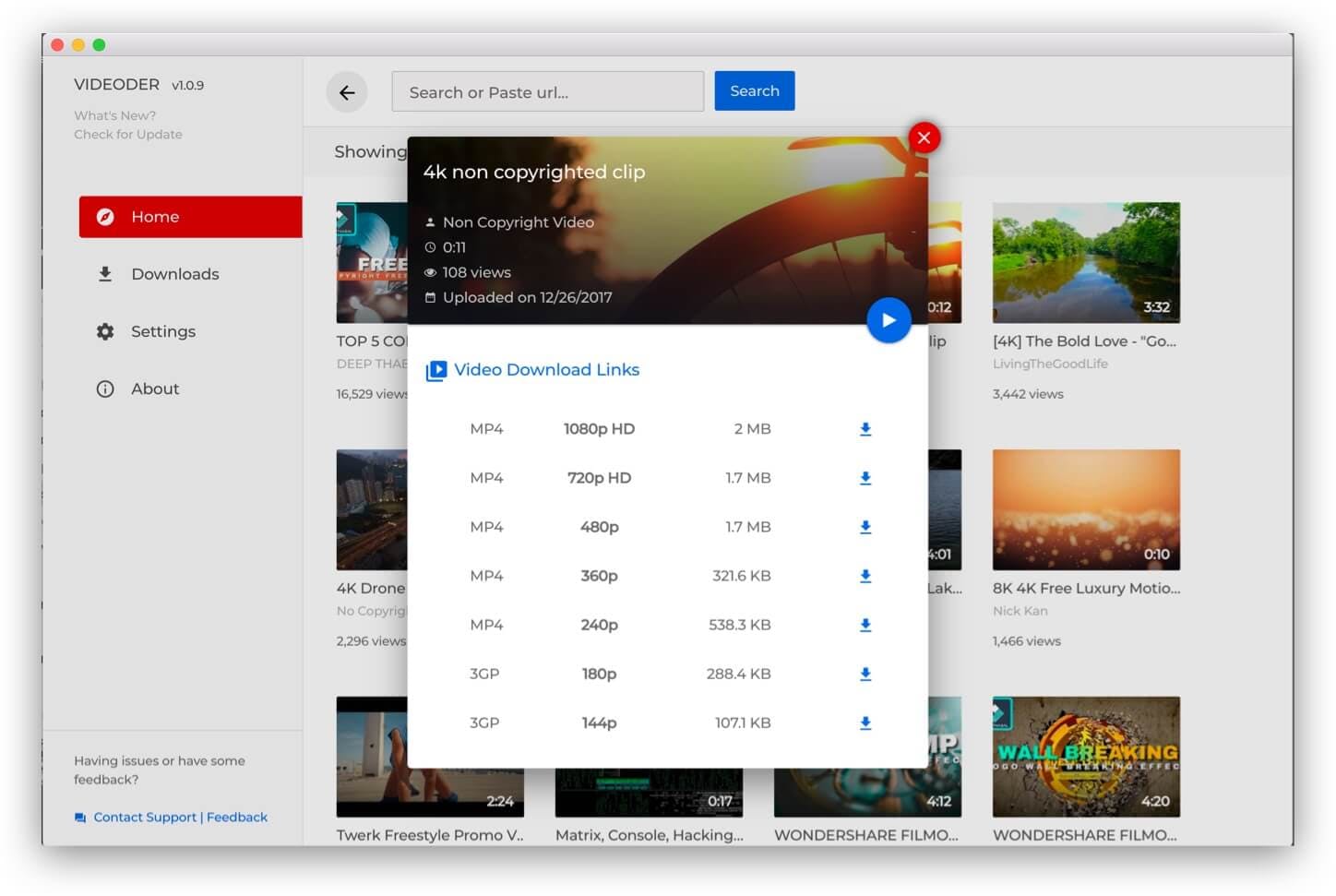Click the 144p quality label

(x=599, y=723)
